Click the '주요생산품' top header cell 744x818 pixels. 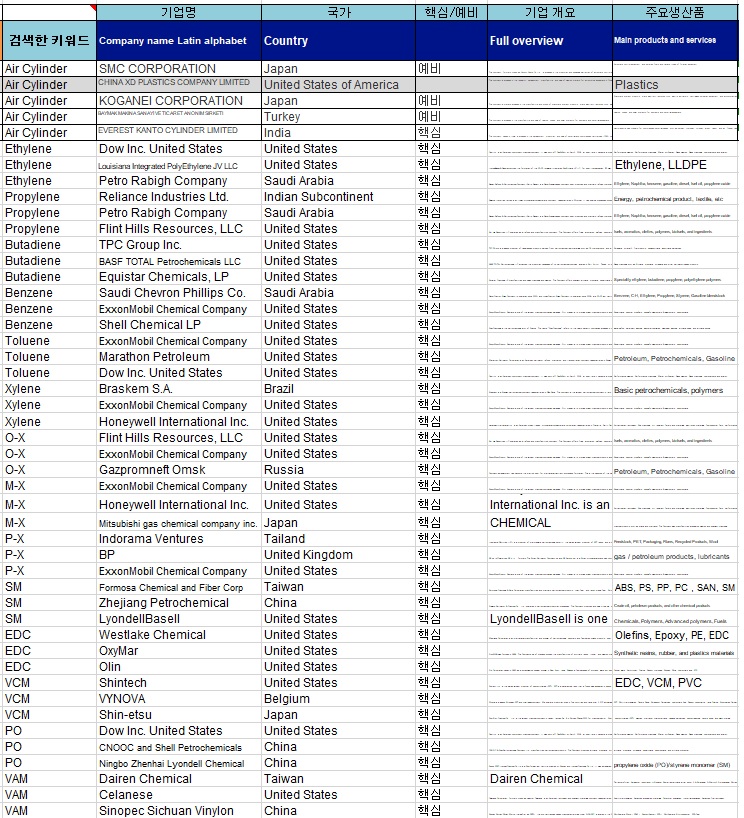[x=675, y=13]
